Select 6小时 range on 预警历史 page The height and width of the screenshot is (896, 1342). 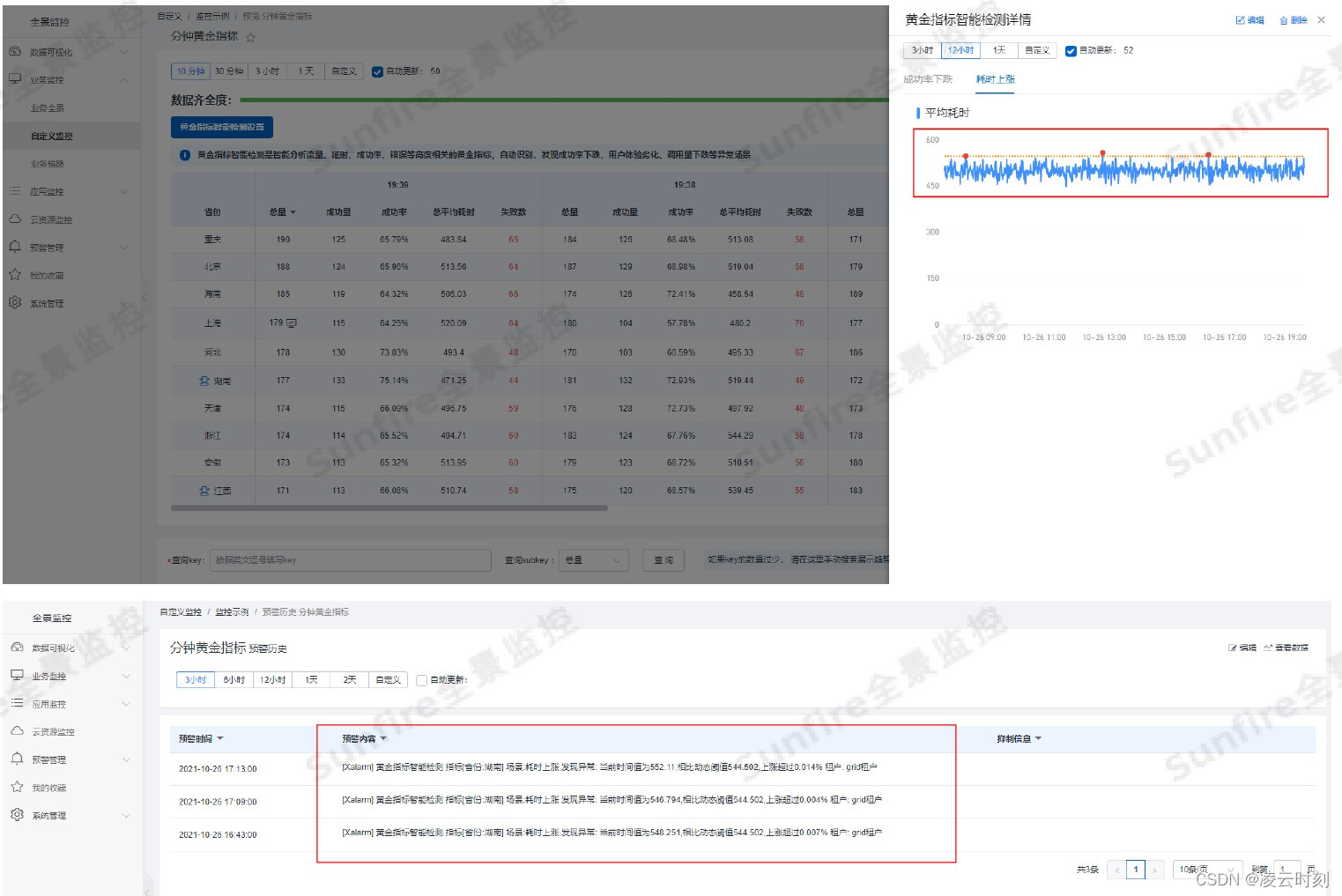coord(234,679)
